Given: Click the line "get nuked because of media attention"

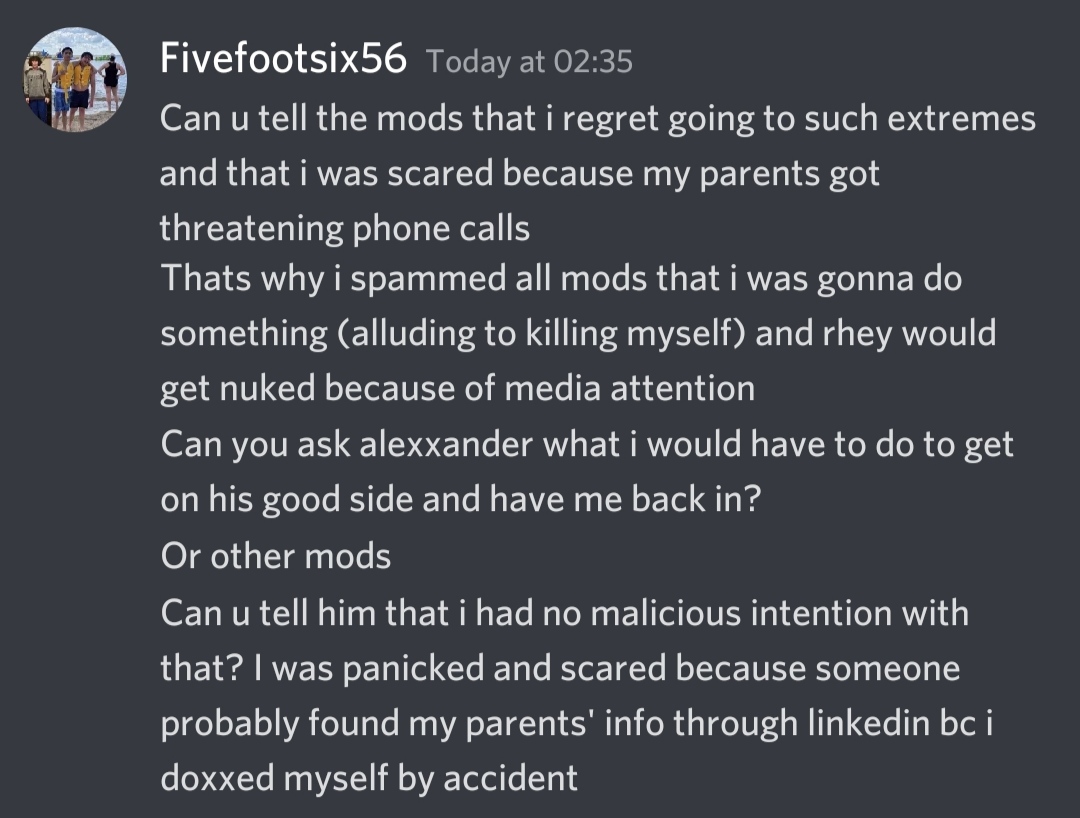Looking at the screenshot, I should 457,387.
